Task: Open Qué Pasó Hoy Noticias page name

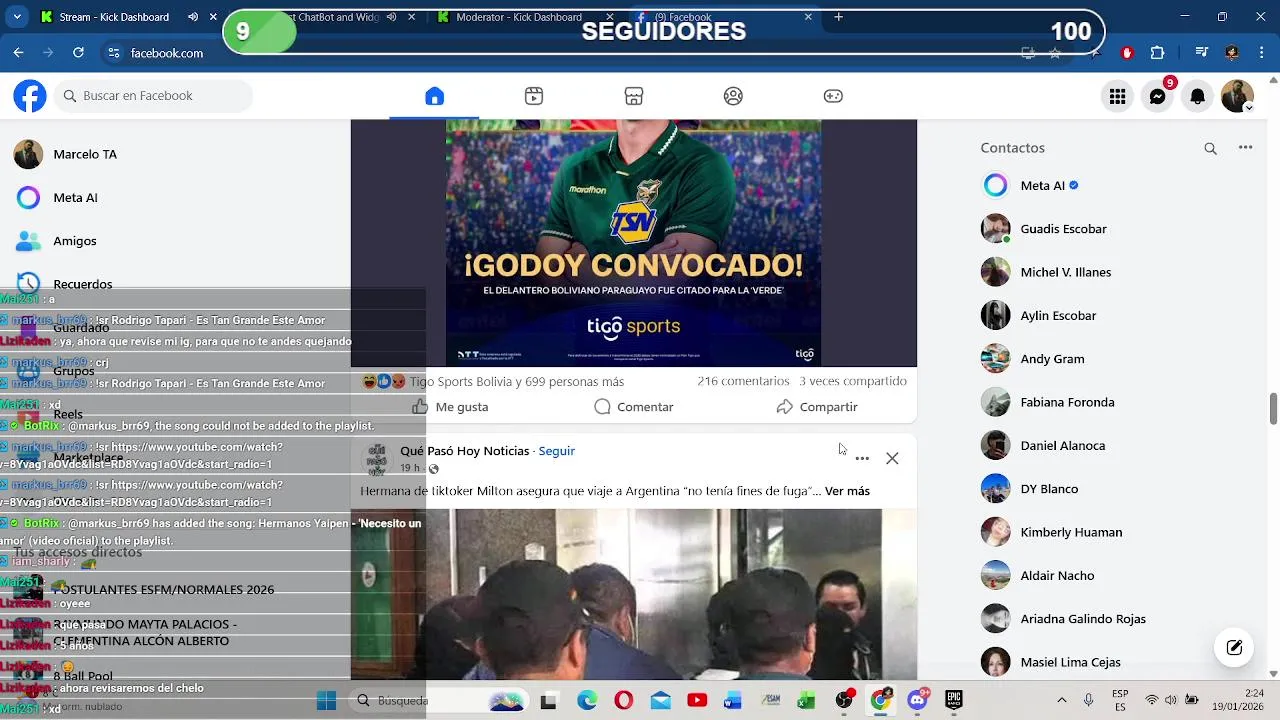Action: pos(465,451)
